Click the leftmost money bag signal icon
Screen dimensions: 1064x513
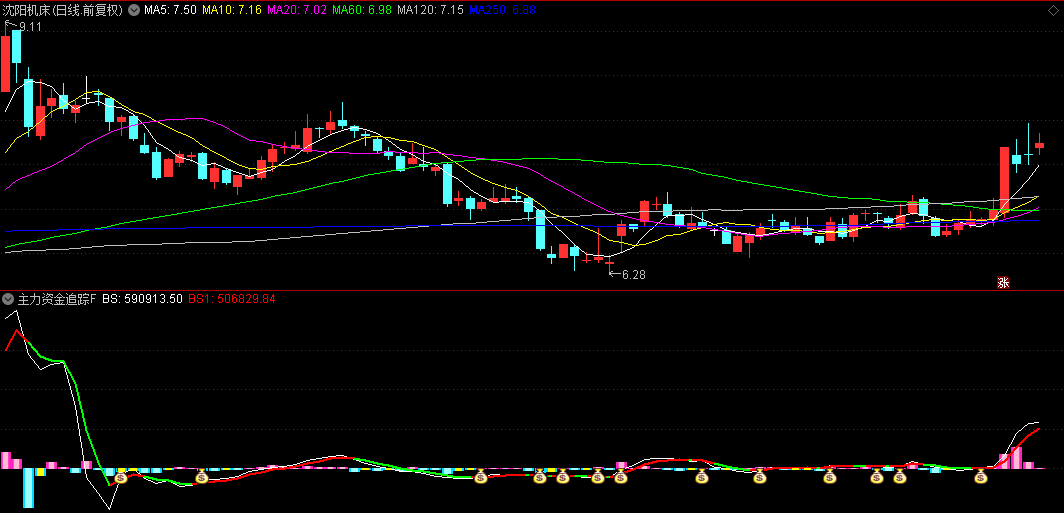121,478
